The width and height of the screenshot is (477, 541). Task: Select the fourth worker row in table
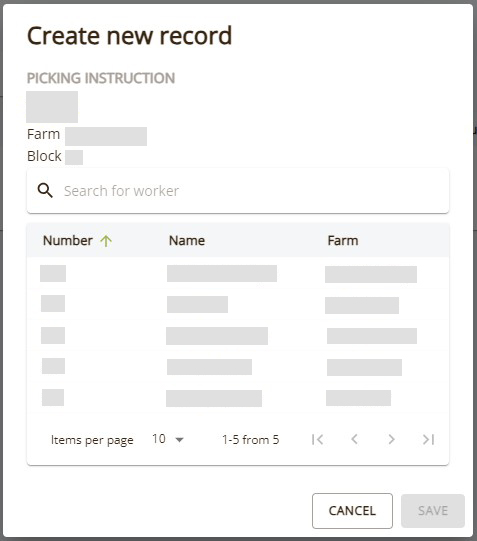click(238, 366)
